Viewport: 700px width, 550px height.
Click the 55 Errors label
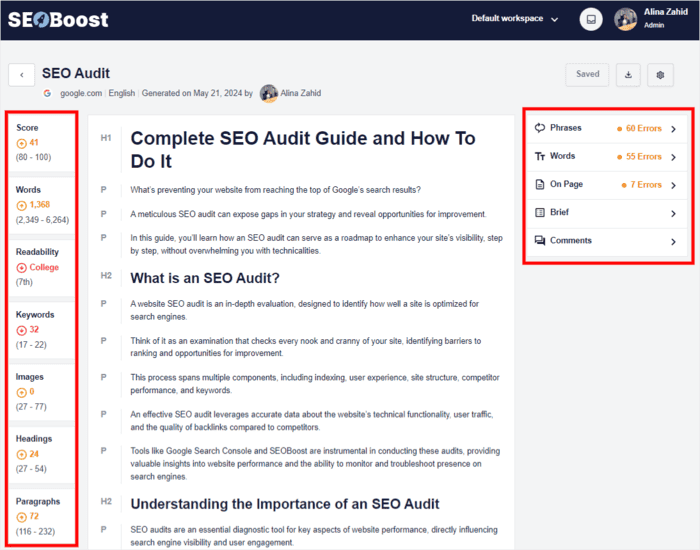coord(643,157)
